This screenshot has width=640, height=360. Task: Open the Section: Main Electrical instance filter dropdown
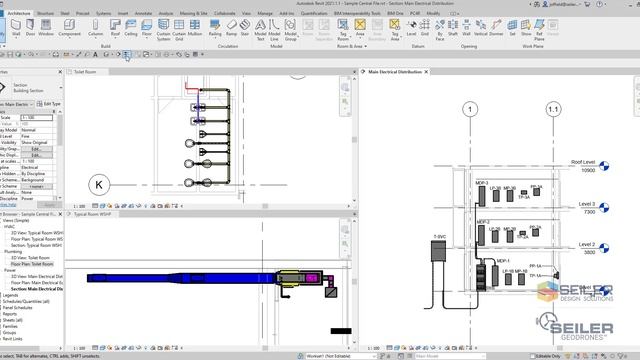coord(31,104)
